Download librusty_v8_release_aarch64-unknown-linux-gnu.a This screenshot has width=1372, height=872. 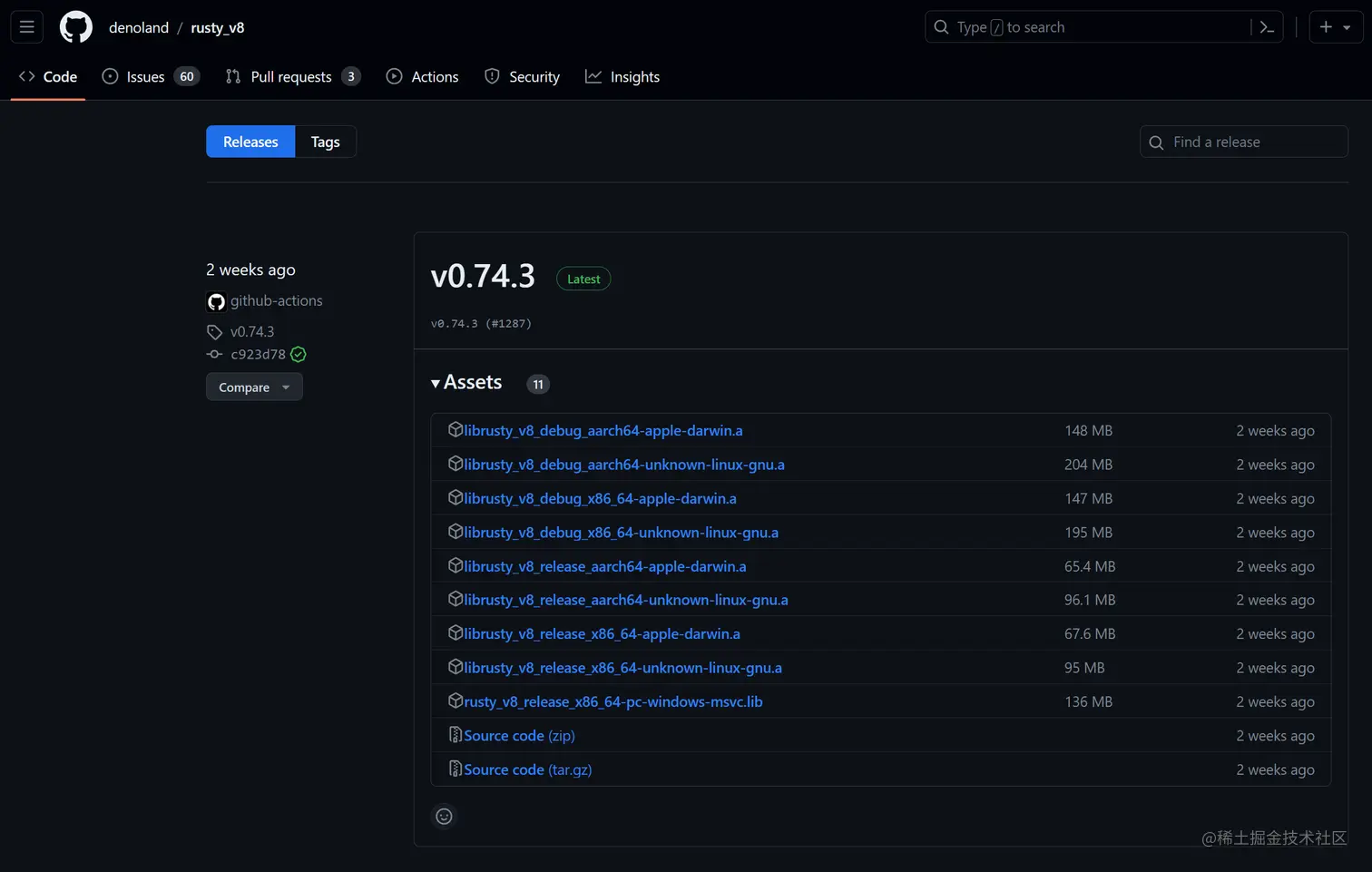pyautogui.click(x=626, y=600)
